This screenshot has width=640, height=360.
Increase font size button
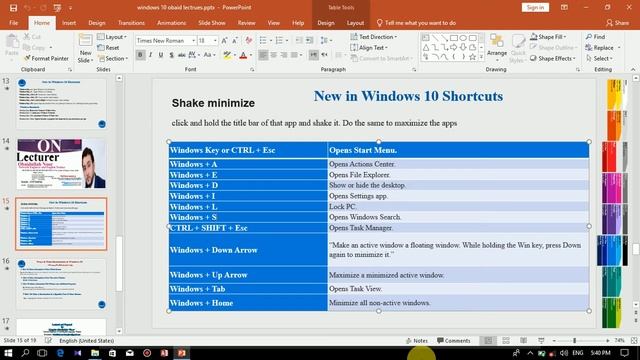(224, 40)
